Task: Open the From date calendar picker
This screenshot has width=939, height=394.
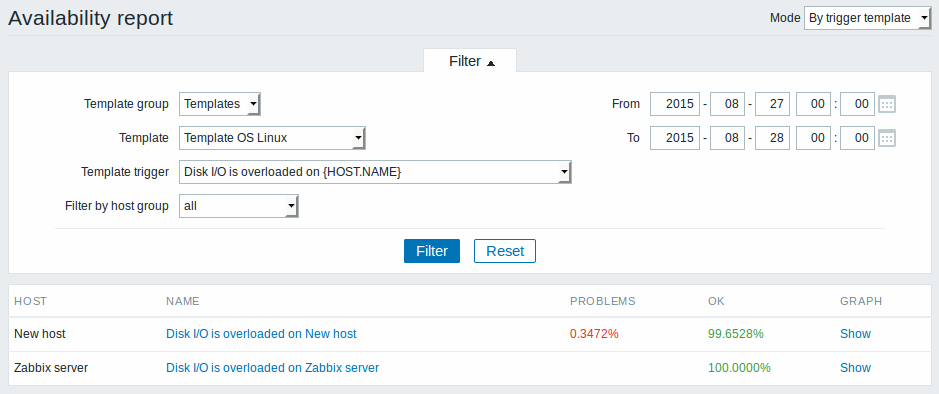Action: 887,104
